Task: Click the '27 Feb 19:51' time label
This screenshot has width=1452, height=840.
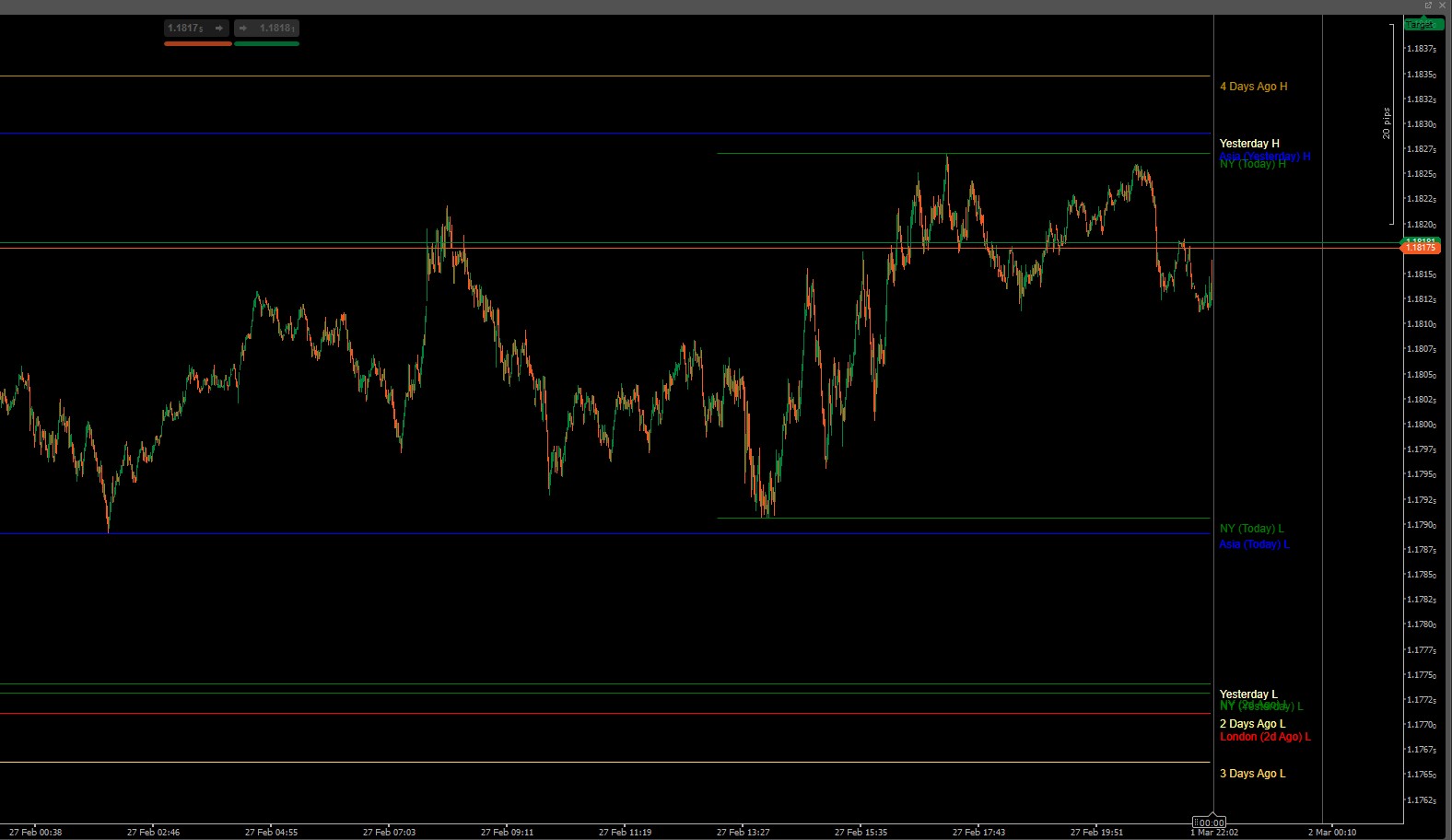Action: pos(1096,833)
